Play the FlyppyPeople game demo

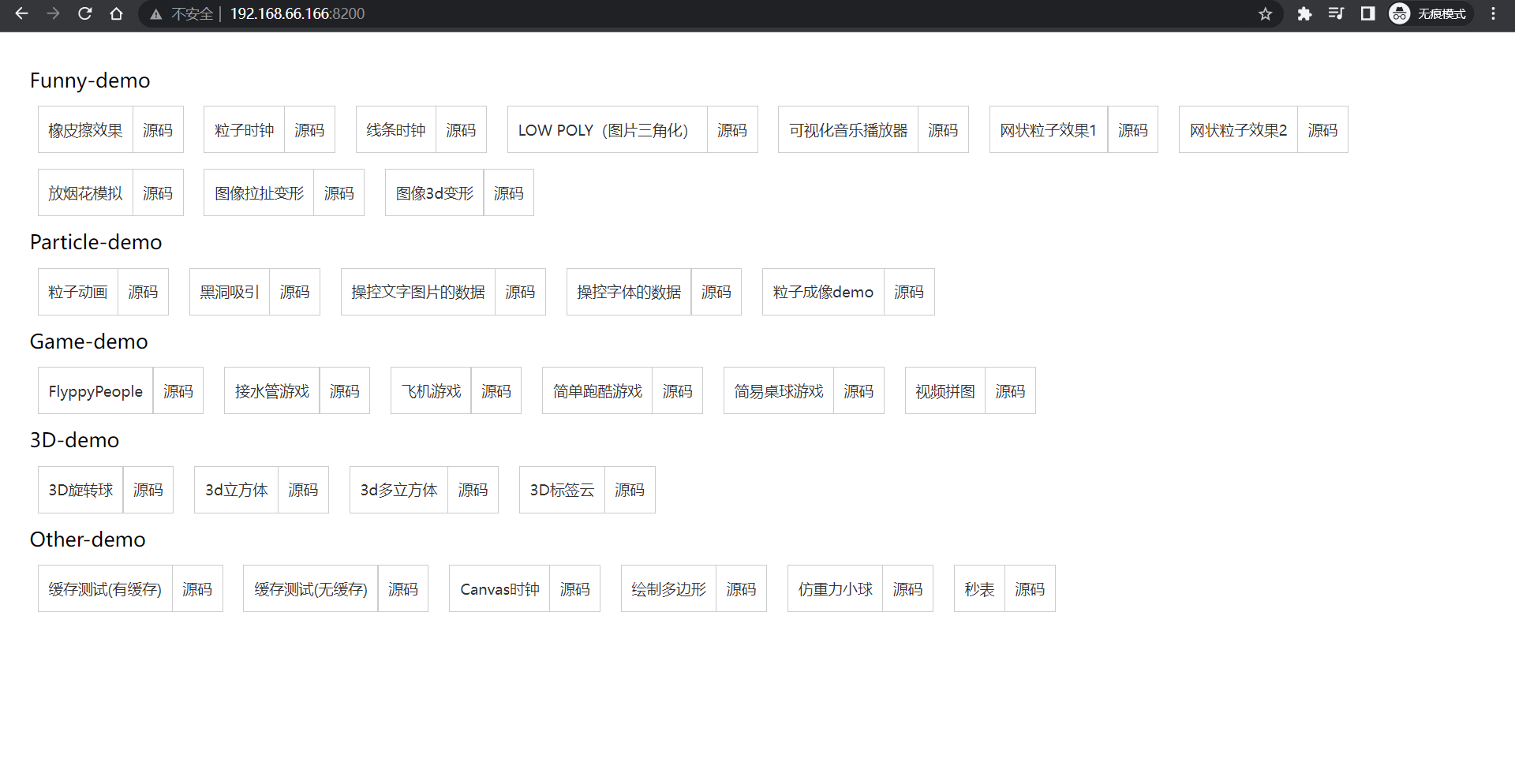click(95, 391)
